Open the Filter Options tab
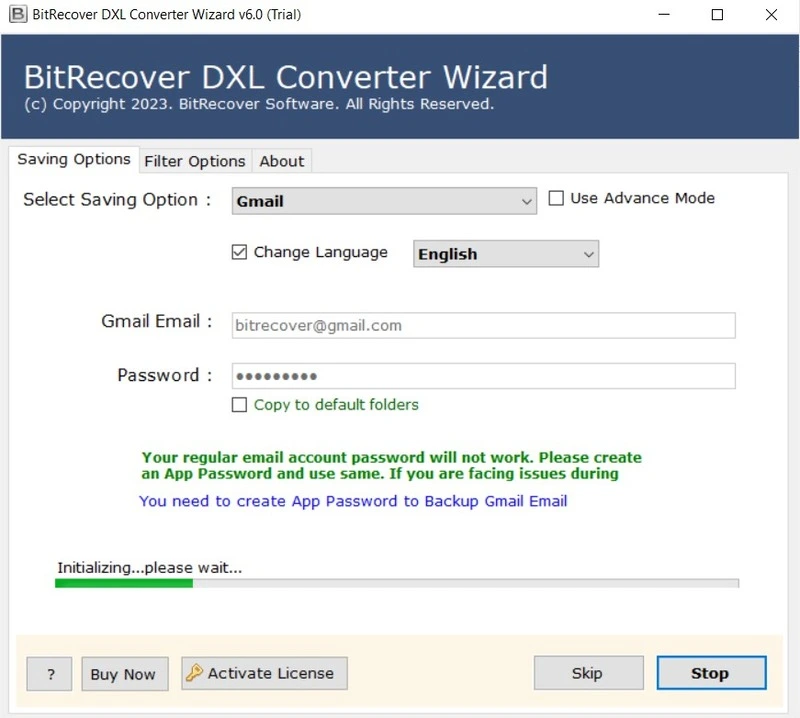Viewport: 800px width, 718px height. (195, 161)
